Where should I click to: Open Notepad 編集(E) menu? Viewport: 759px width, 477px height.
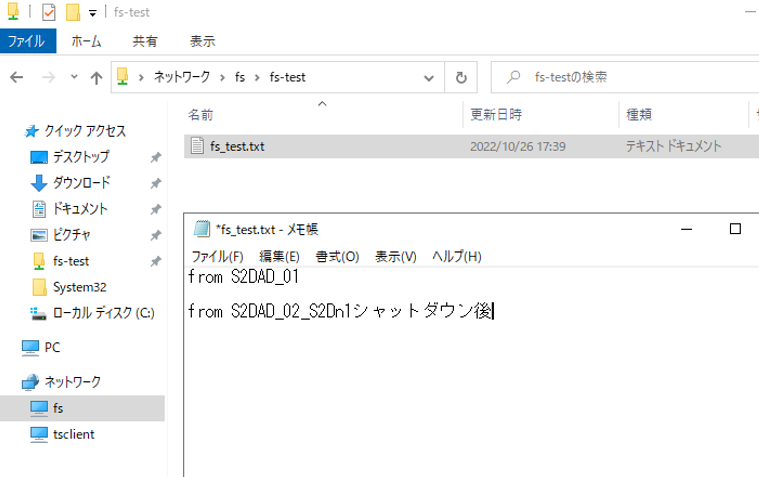[x=279, y=256]
